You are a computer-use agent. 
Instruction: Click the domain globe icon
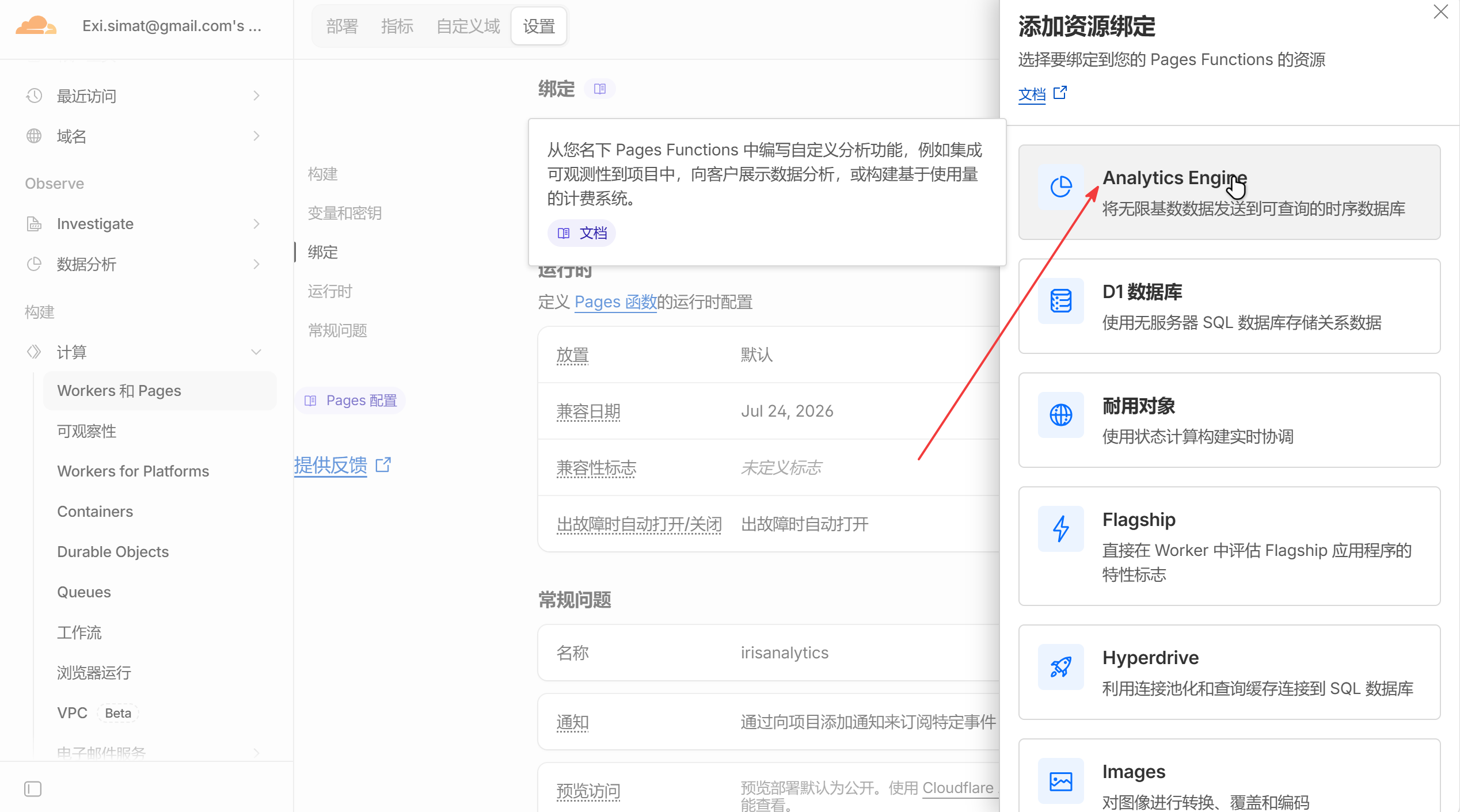point(34,136)
